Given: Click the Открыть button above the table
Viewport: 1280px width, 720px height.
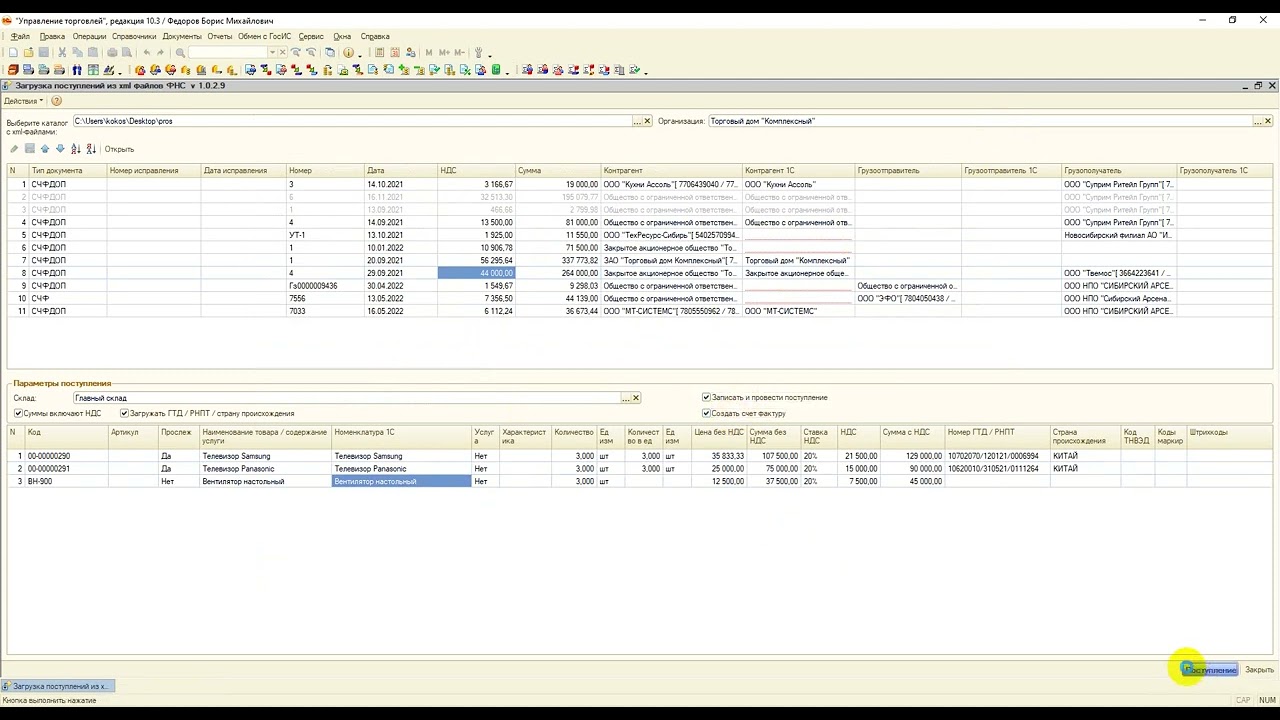Looking at the screenshot, I should pos(119,149).
